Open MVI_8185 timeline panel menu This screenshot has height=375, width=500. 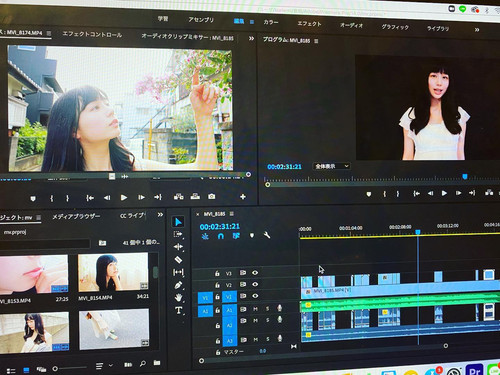(232, 213)
